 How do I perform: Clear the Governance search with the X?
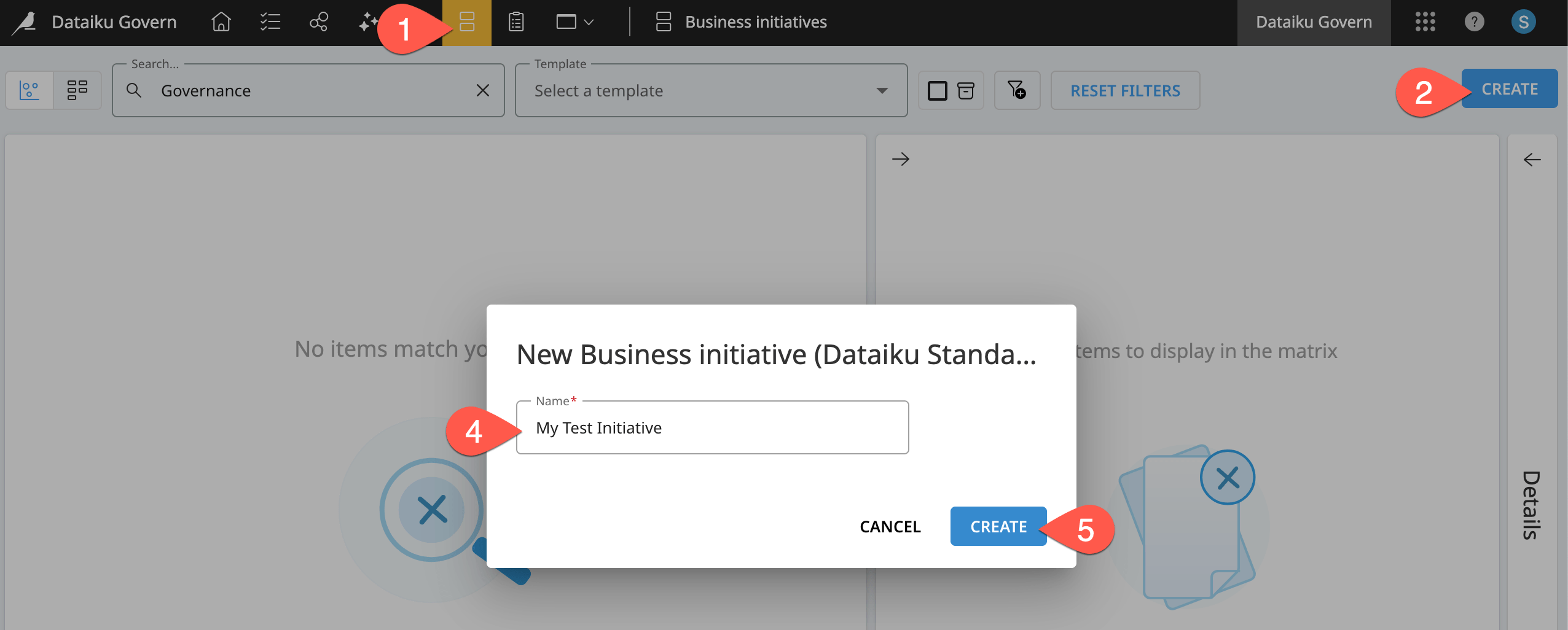point(482,90)
